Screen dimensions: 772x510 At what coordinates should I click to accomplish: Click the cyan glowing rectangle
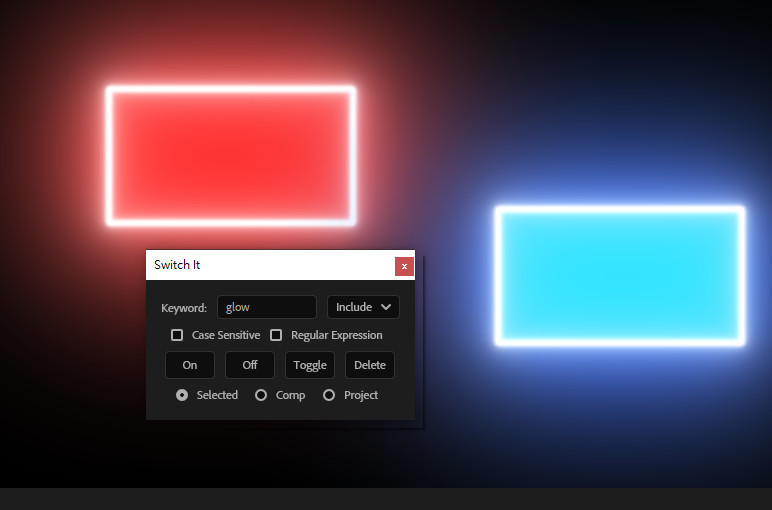[620, 276]
